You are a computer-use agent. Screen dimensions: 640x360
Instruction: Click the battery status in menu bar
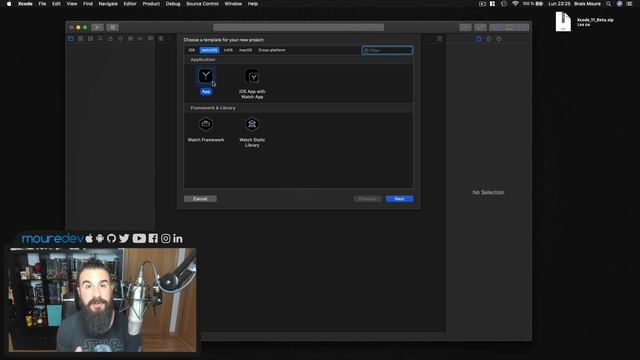[x=533, y=4]
